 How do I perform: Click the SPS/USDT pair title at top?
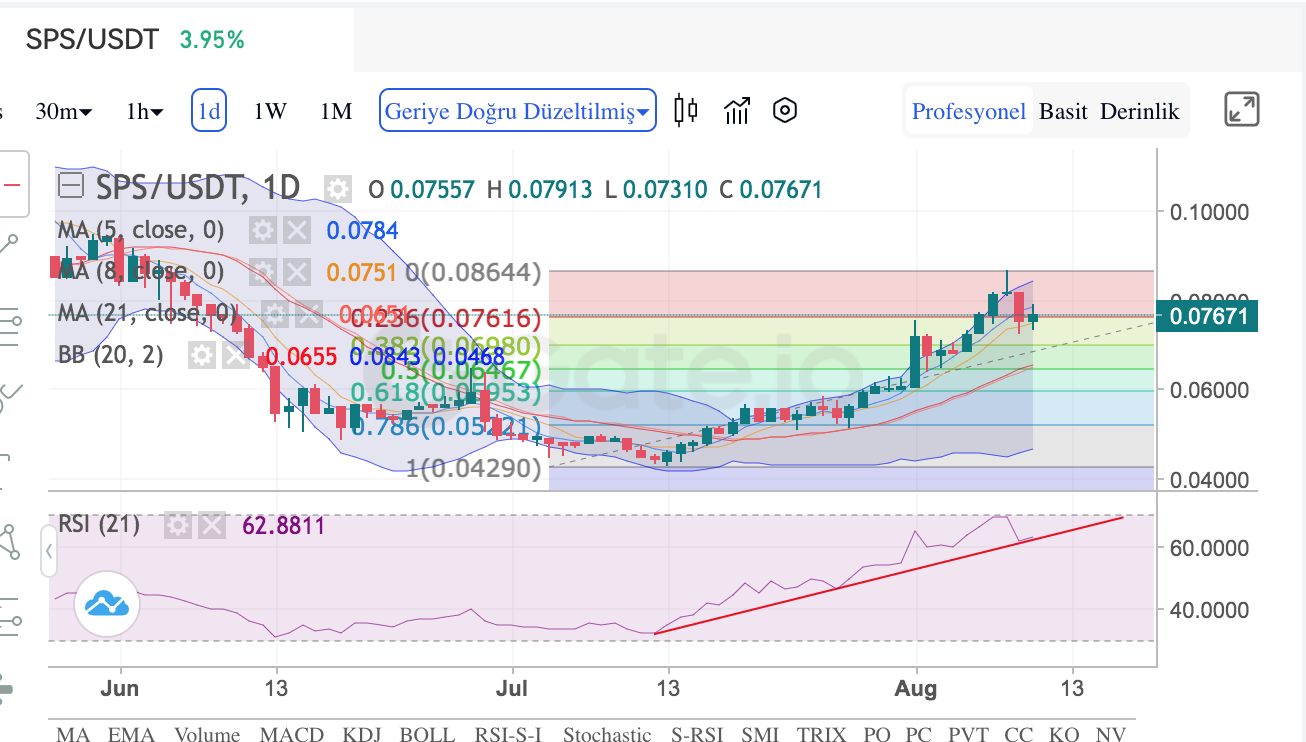(x=92, y=39)
